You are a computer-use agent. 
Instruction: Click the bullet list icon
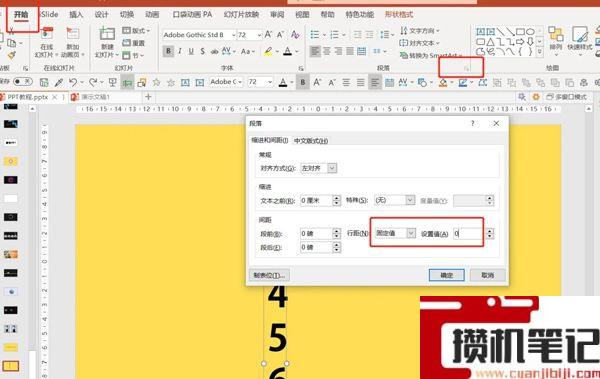coord(315,35)
